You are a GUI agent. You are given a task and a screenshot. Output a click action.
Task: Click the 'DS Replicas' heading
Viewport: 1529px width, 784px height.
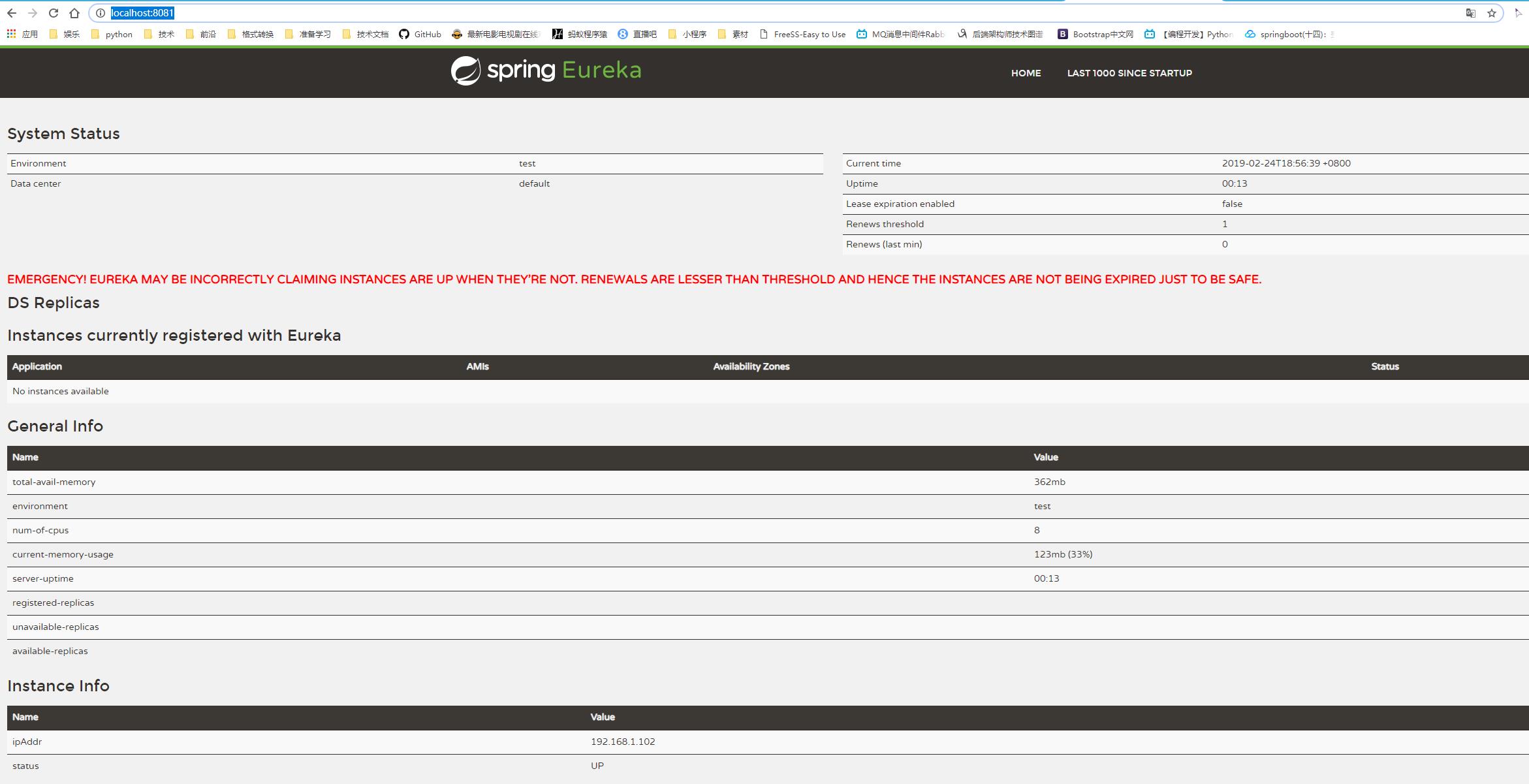pos(54,303)
